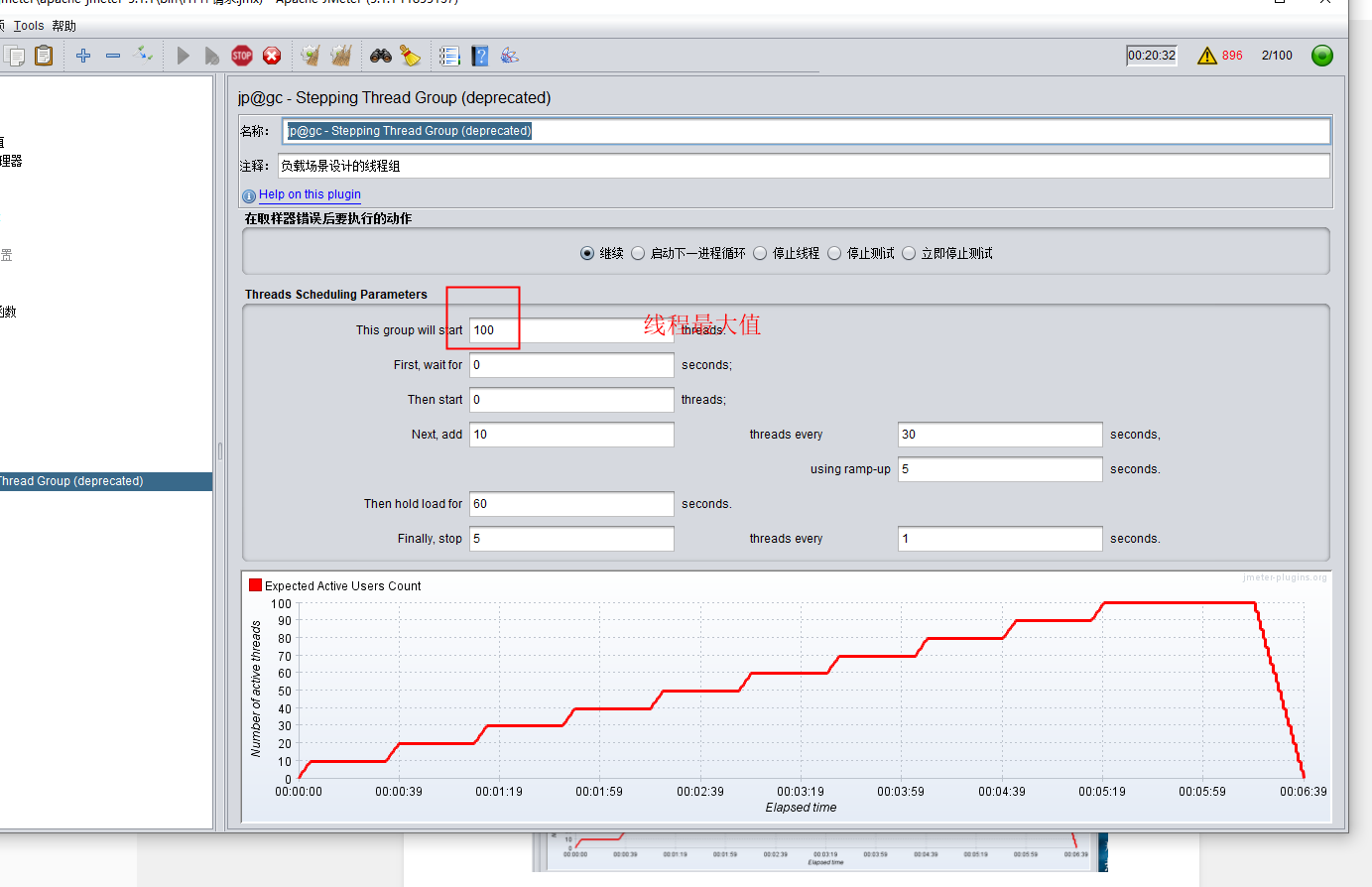Click the Threads Scheduling Parameters label
This screenshot has height=887, width=1372.
pos(336,295)
